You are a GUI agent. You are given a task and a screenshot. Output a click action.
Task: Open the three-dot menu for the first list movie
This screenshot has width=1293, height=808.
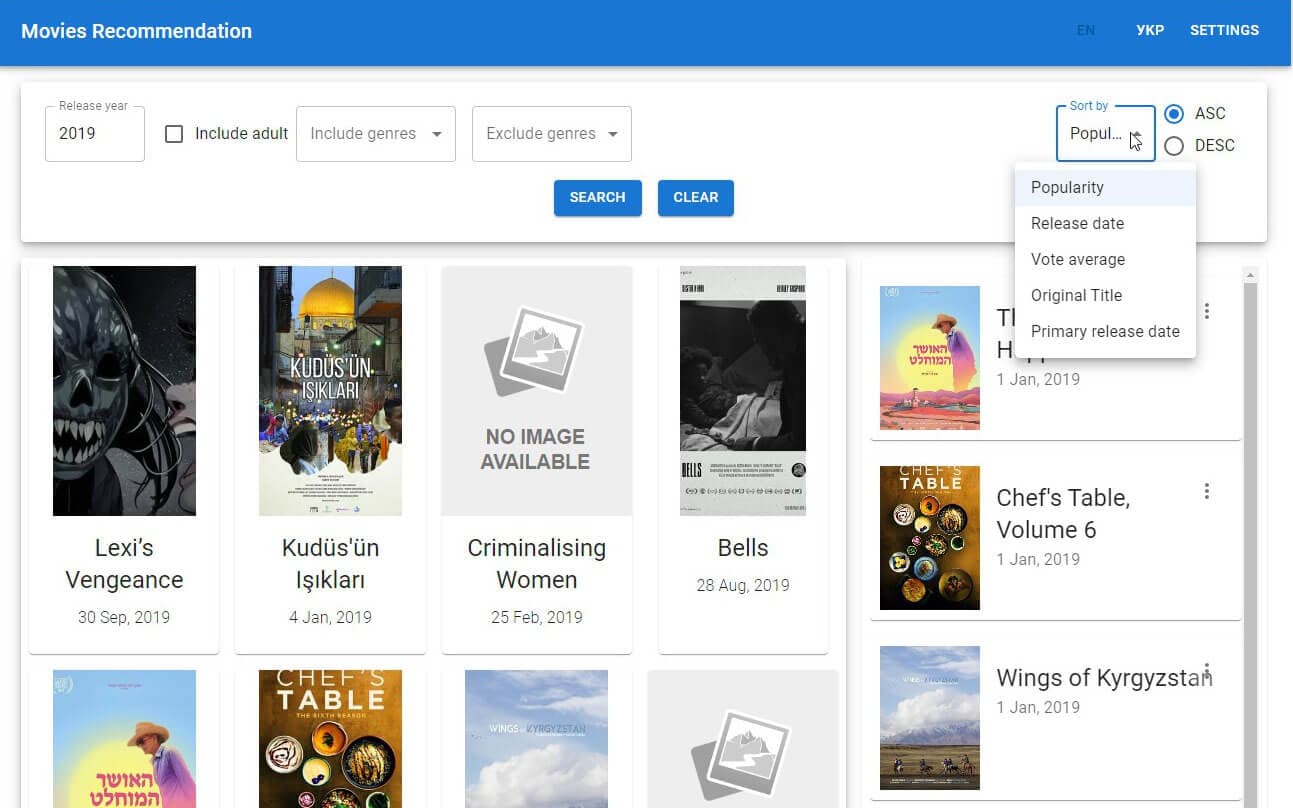tap(1207, 311)
